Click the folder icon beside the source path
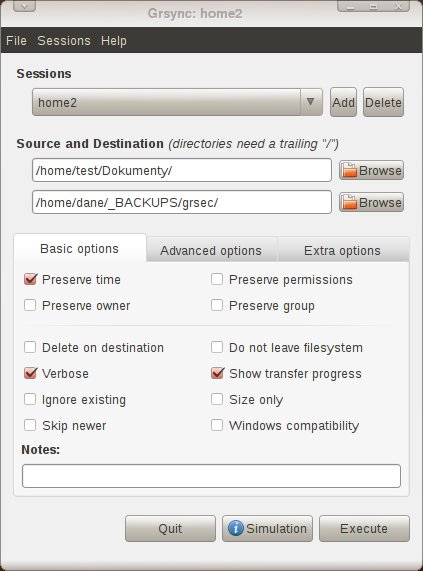 (349, 170)
